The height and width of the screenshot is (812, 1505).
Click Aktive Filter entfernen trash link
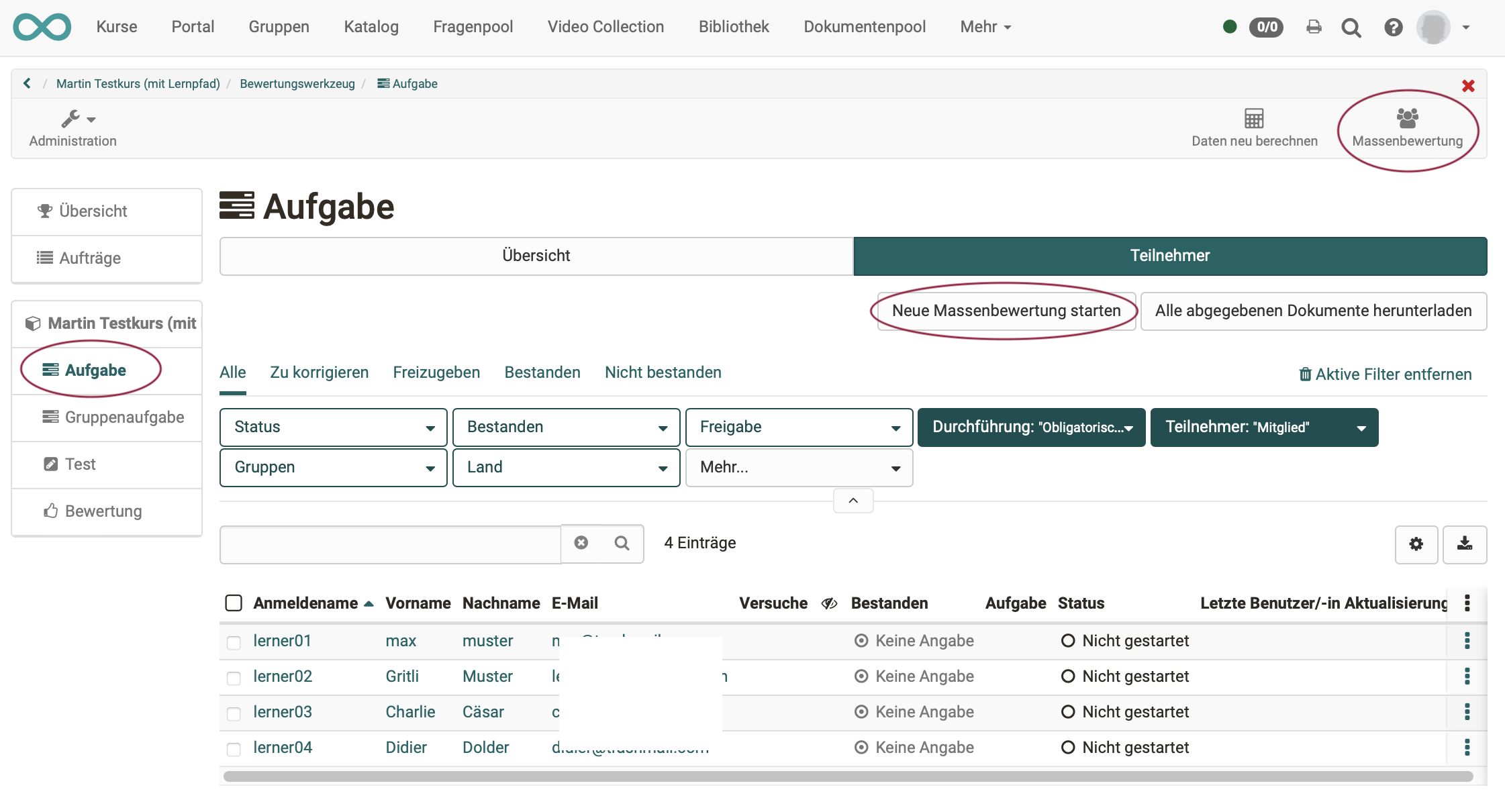1386,374
